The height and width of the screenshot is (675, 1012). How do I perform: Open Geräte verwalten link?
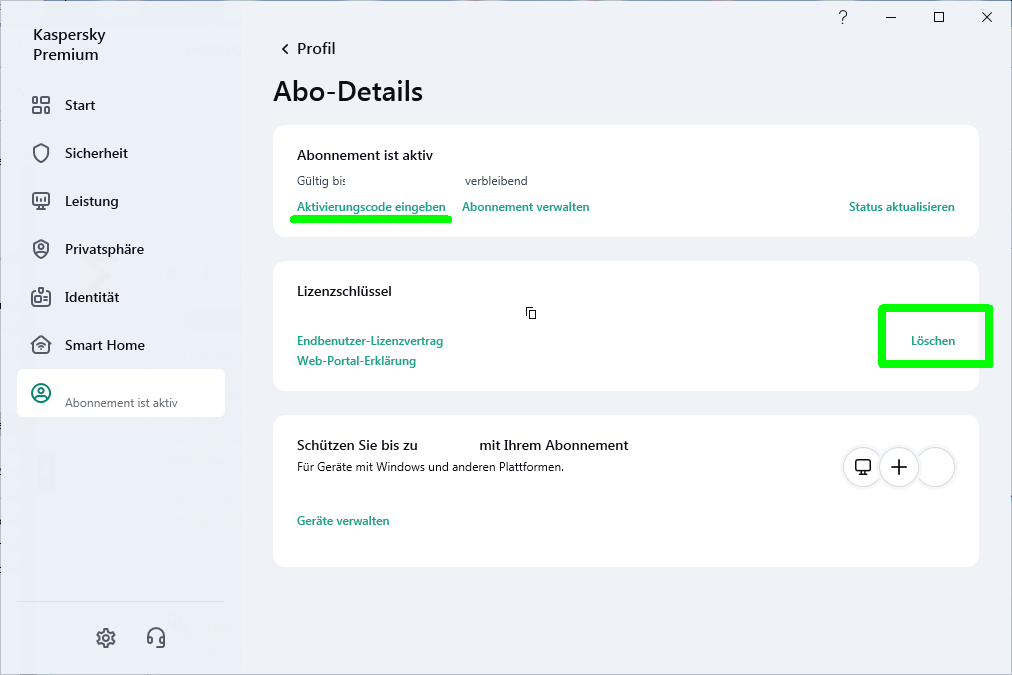tap(343, 521)
